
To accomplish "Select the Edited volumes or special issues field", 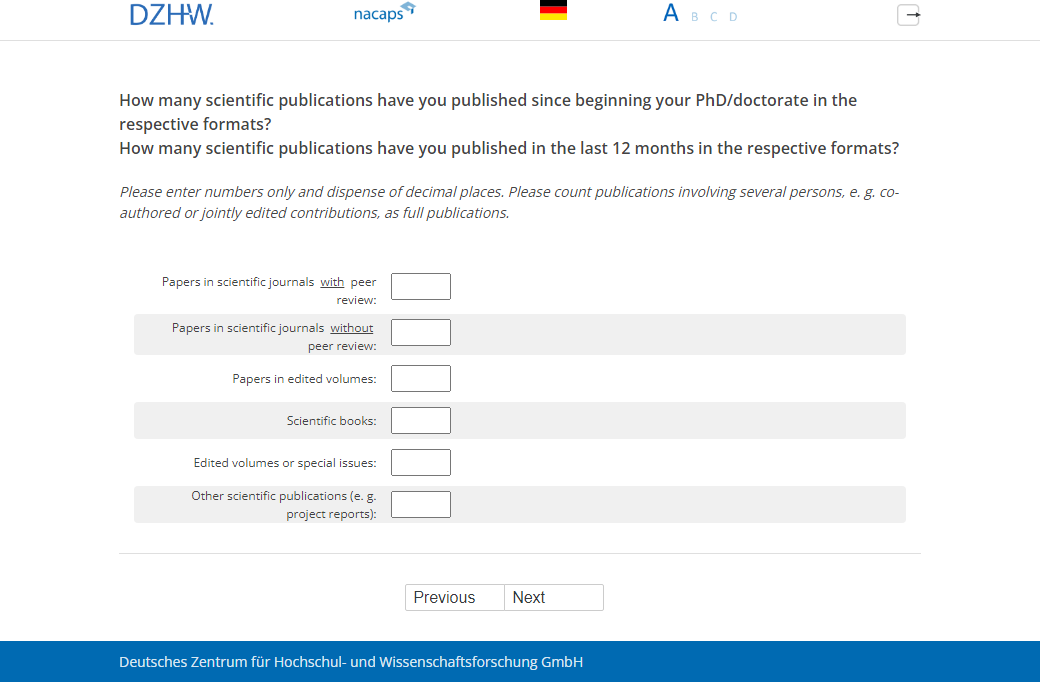I will click(421, 463).
